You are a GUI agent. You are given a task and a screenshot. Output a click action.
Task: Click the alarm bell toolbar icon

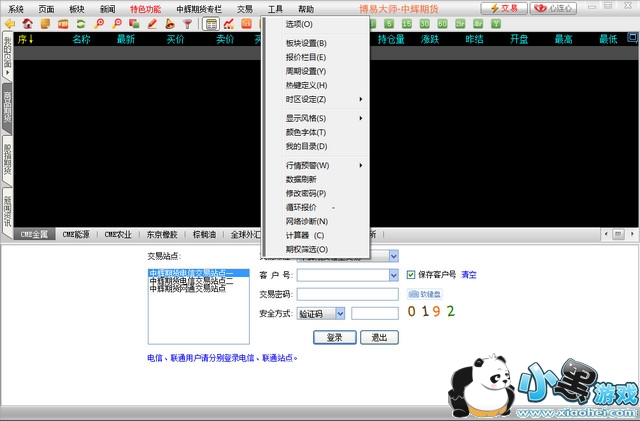point(170,23)
